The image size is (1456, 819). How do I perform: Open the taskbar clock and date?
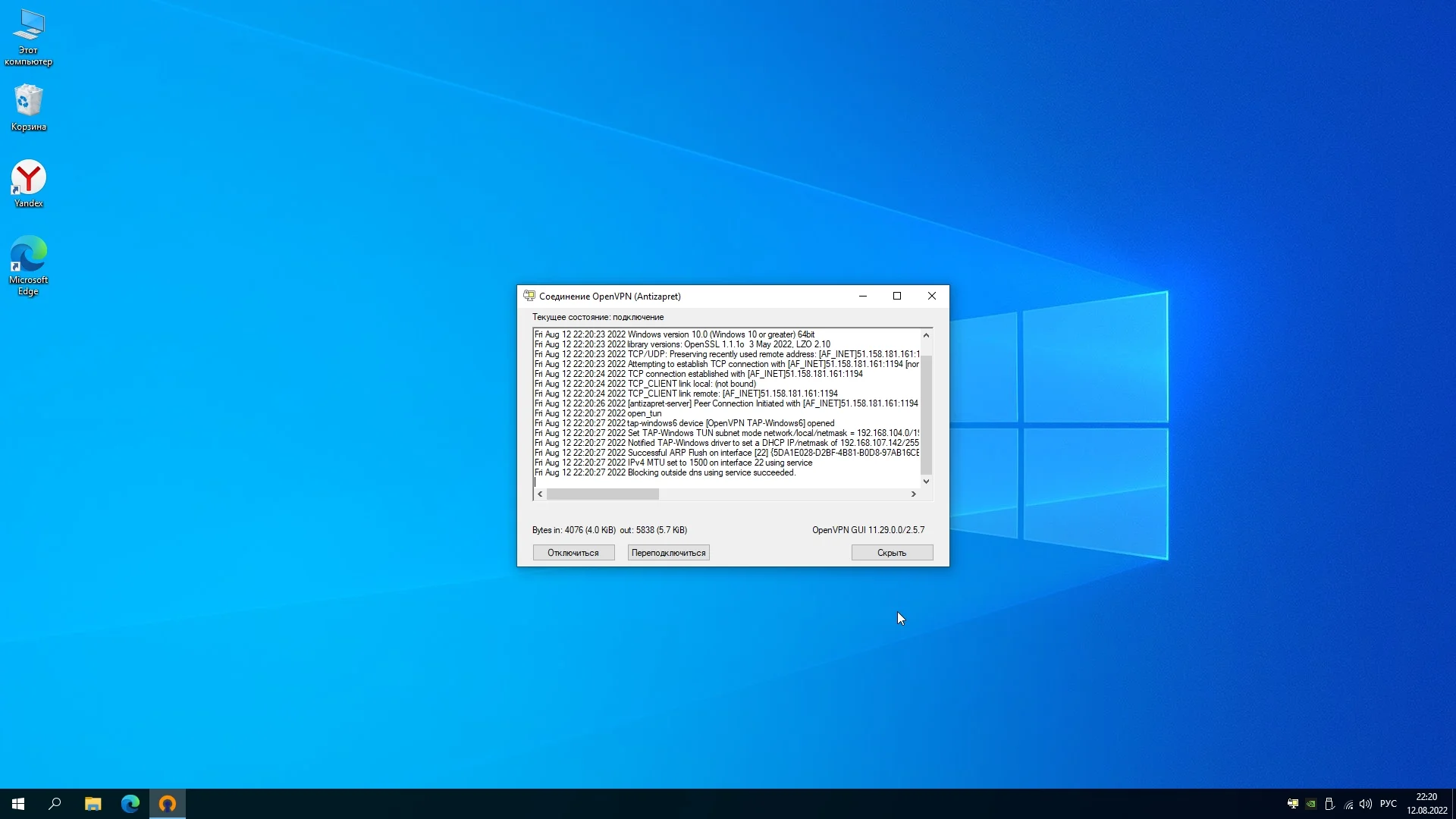point(1426,804)
